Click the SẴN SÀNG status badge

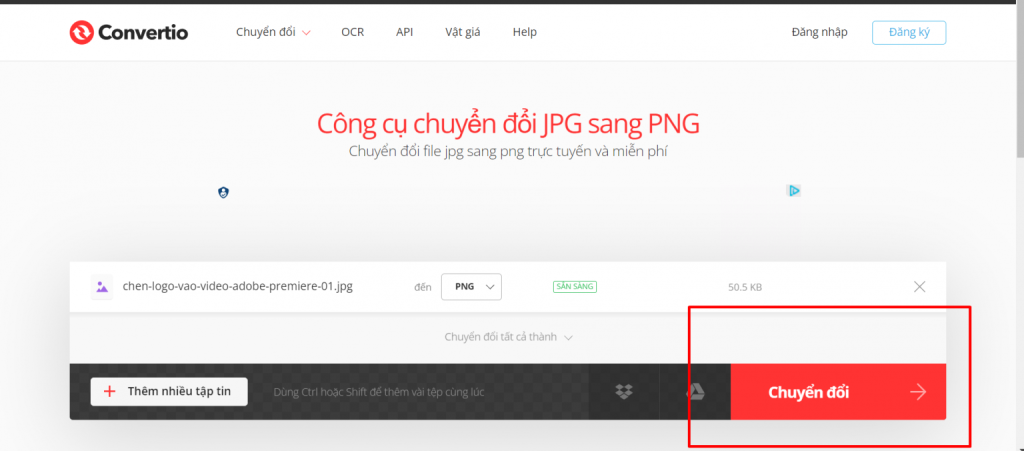click(575, 287)
